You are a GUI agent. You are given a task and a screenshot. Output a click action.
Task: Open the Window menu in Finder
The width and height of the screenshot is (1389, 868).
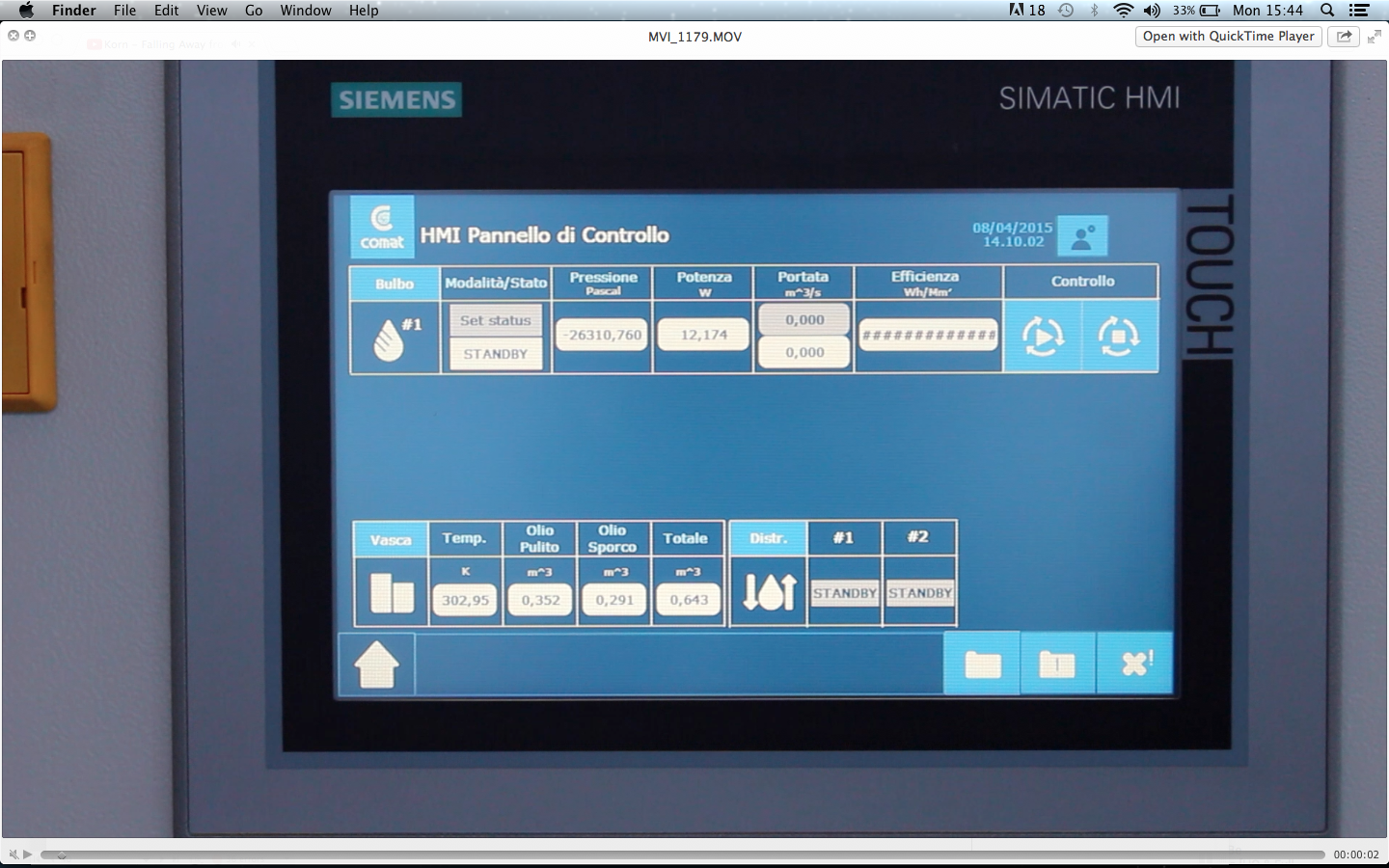coord(306,11)
